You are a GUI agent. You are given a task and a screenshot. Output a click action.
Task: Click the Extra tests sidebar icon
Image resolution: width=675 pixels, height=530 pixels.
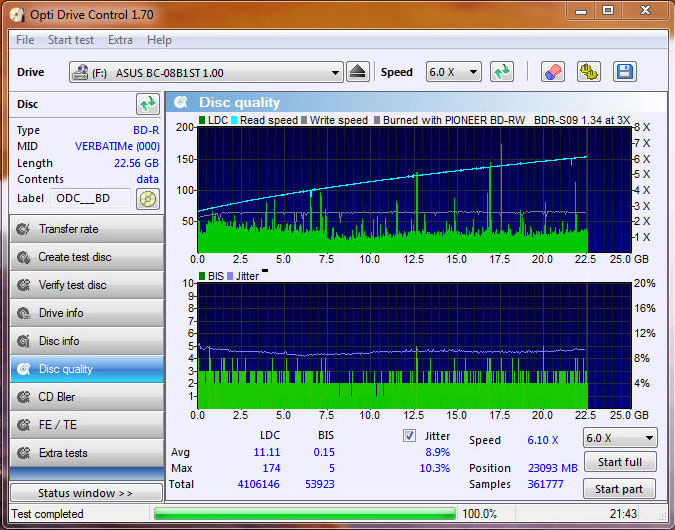click(23, 453)
